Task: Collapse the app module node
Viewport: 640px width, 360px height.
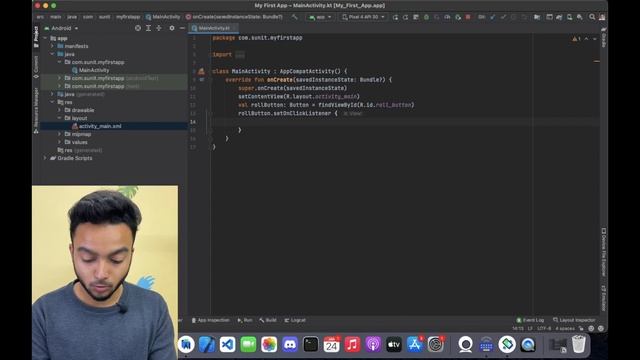Action: point(45,38)
